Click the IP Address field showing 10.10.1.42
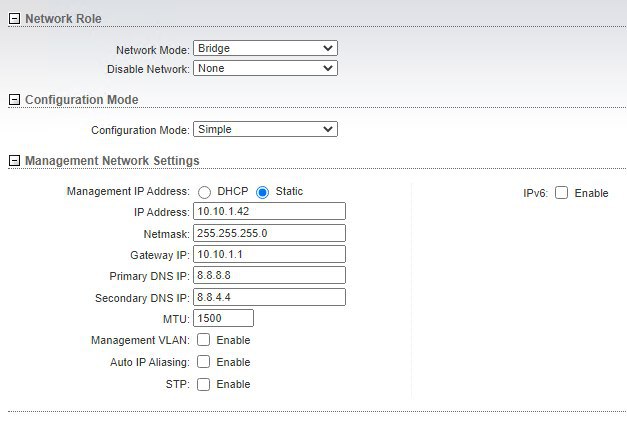Viewport: 627px width, 428px height. [270, 211]
